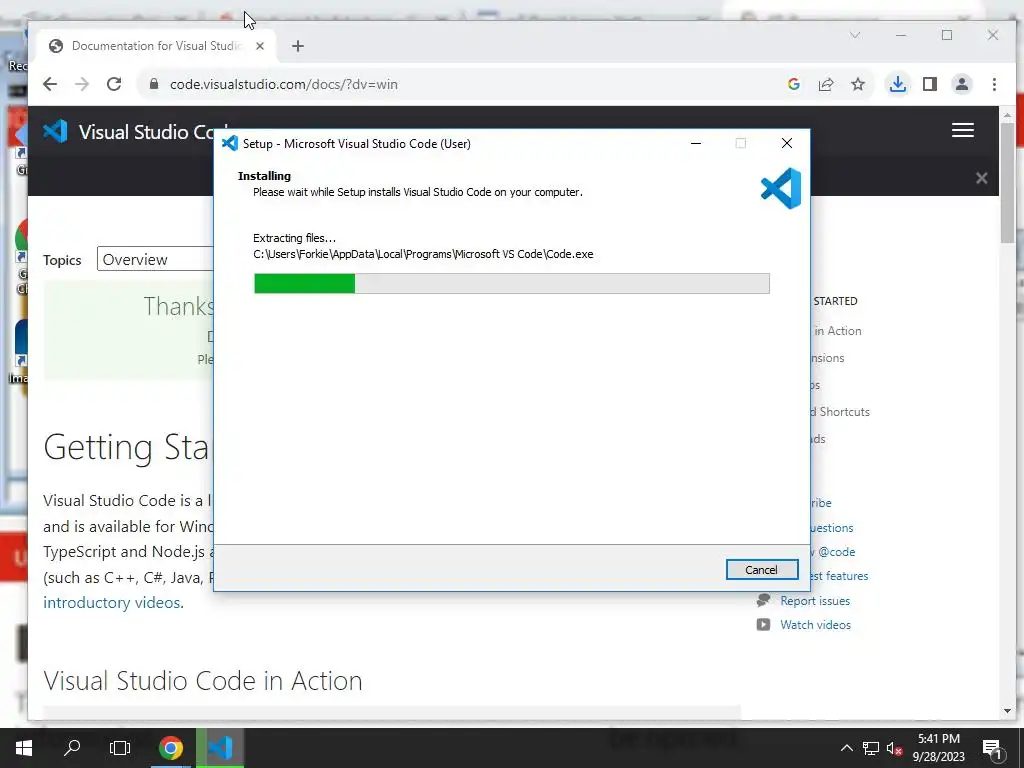Click the address bar URL code.visualstudio.com
Screen dimensions: 1024x768
coord(283,84)
